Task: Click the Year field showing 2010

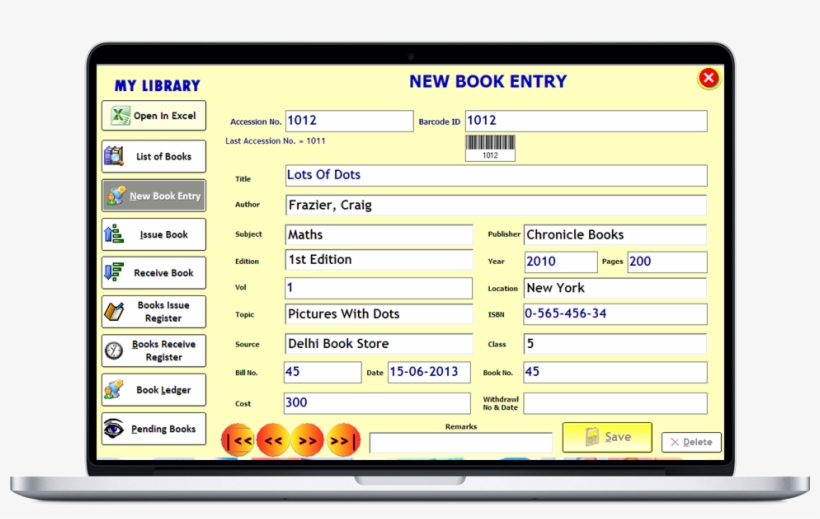Action: pyautogui.click(x=561, y=262)
